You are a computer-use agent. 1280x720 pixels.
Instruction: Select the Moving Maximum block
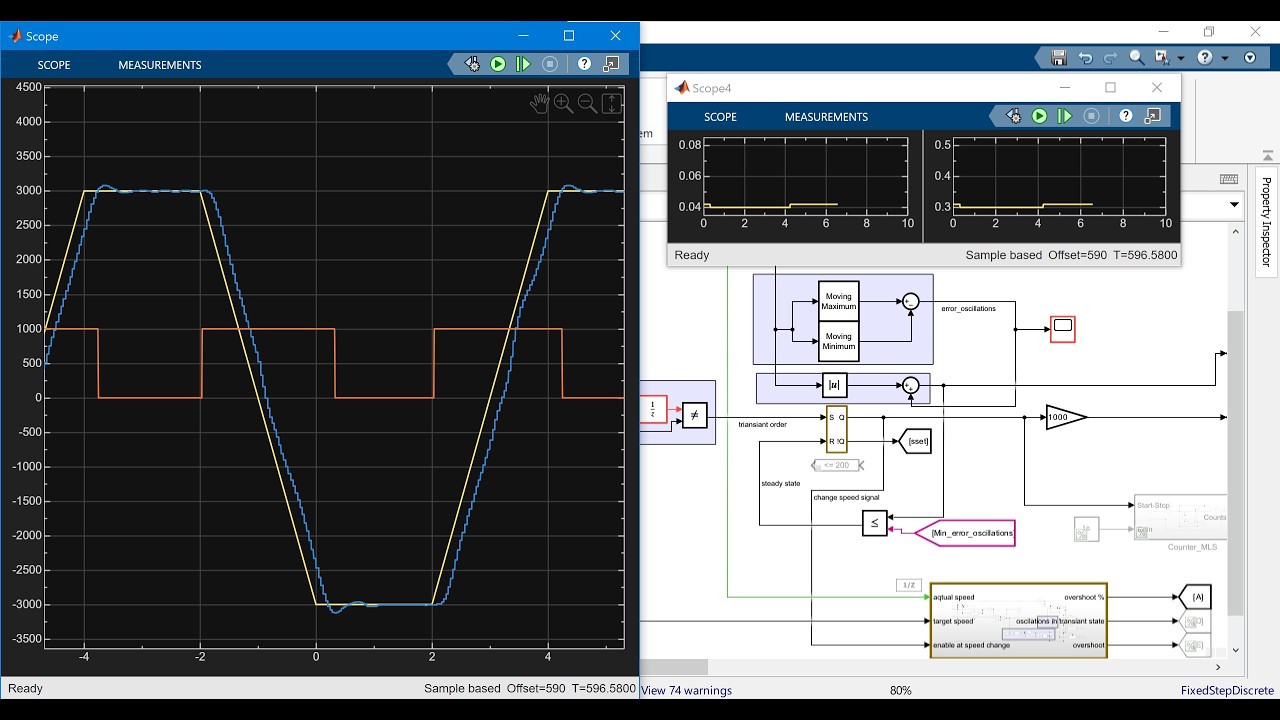(x=838, y=301)
